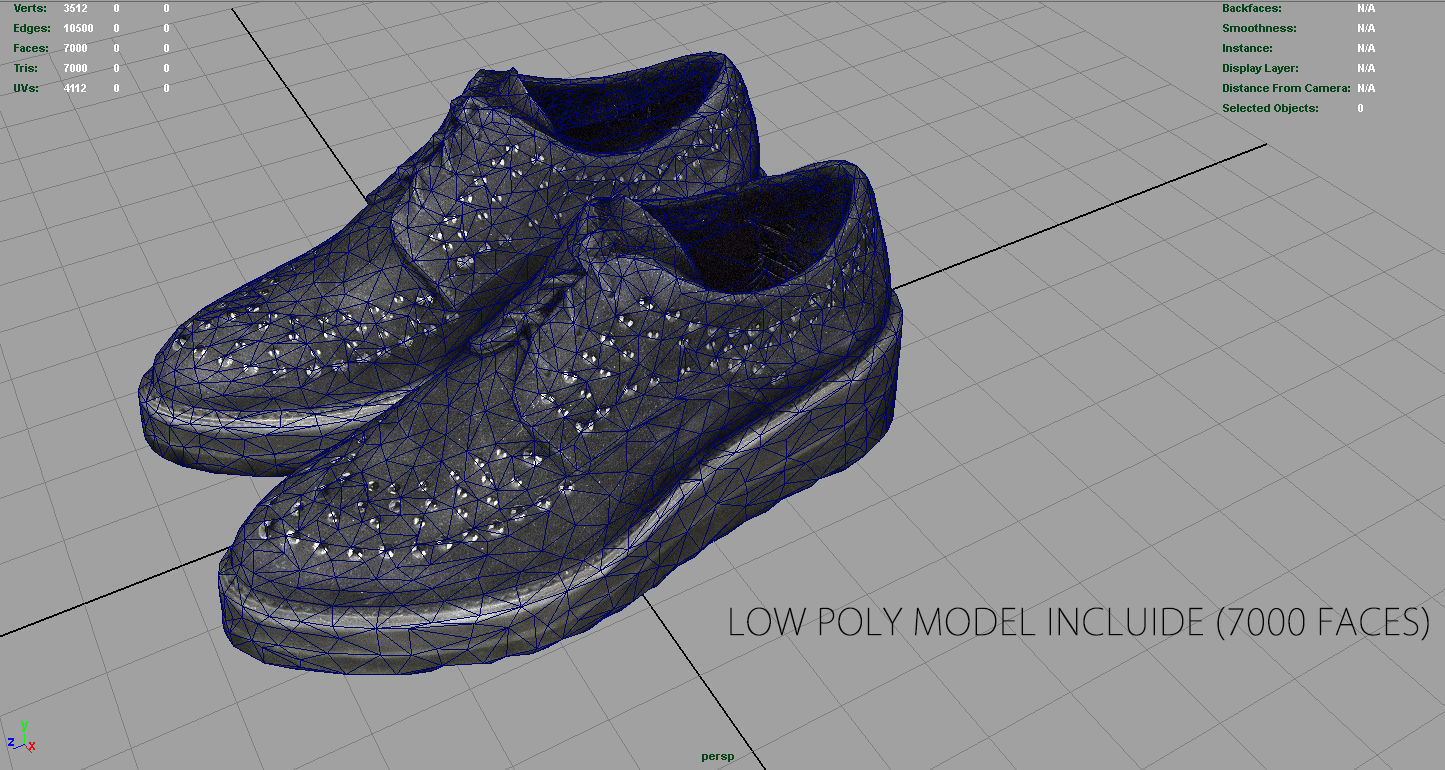Screen dimensions: 1445x770
Task: Click the N/A value beside Smoothness
Action: coord(1366,28)
